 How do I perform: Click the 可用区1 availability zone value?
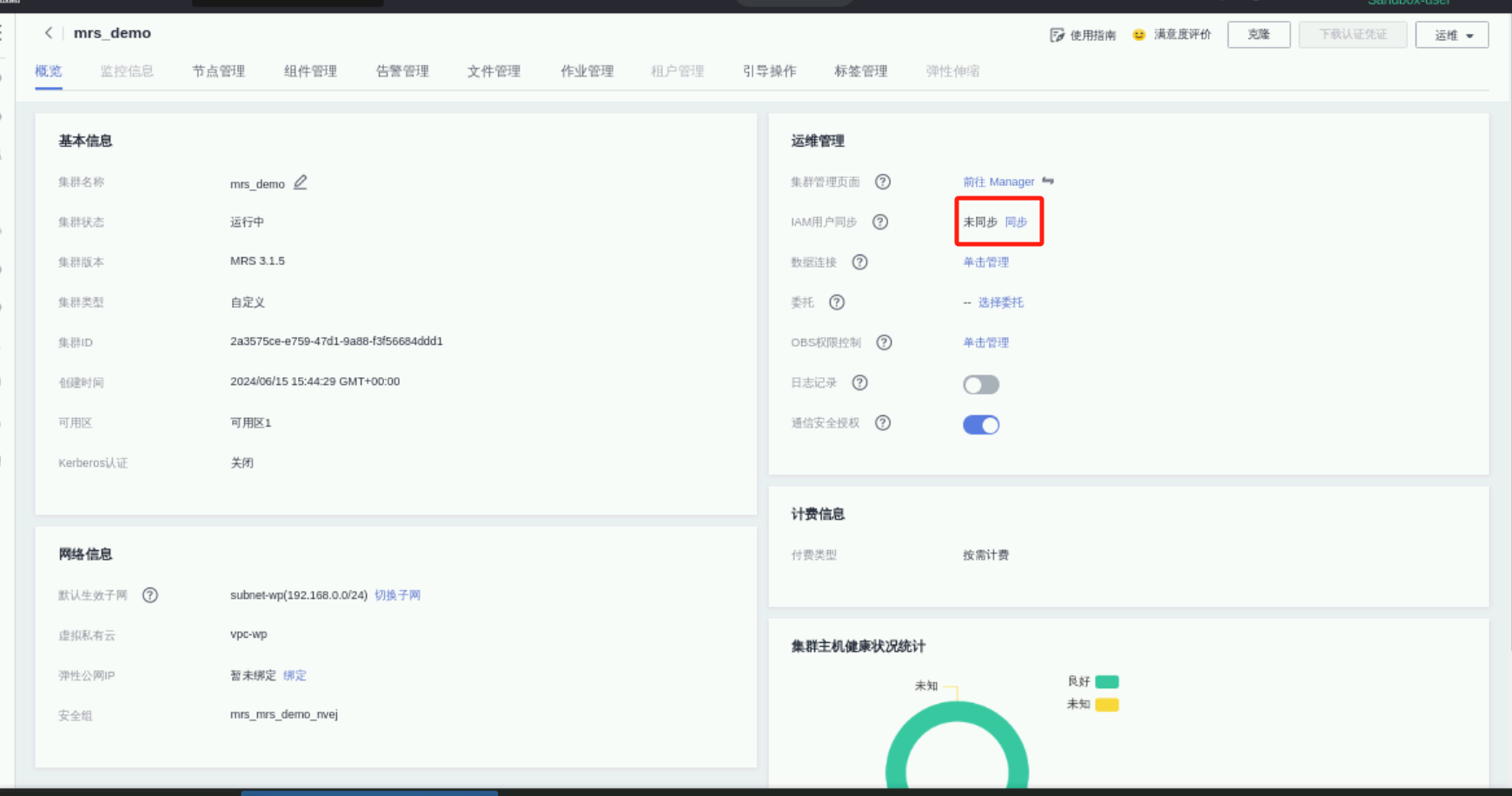250,422
